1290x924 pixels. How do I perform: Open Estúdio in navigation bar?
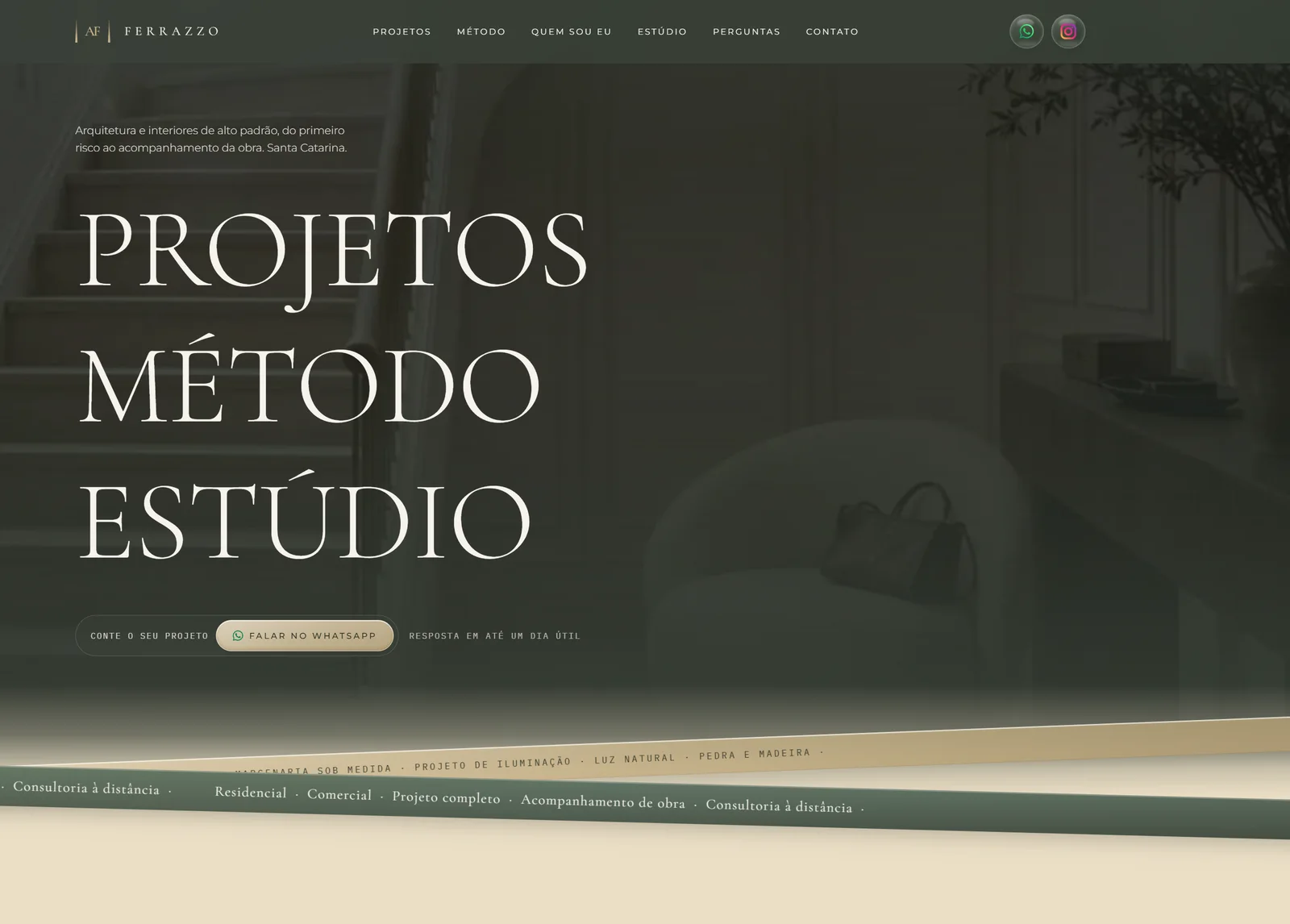pyautogui.click(x=662, y=31)
